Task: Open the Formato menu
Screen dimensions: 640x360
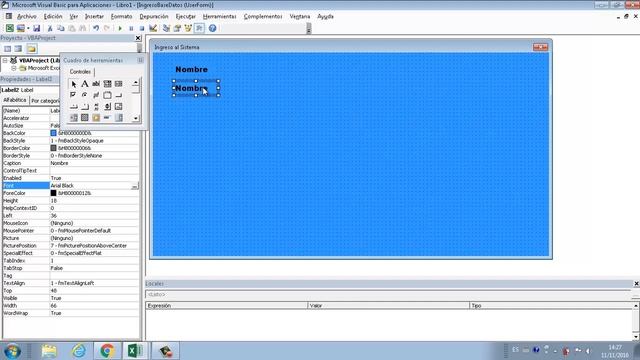Action: pyautogui.click(x=122, y=16)
